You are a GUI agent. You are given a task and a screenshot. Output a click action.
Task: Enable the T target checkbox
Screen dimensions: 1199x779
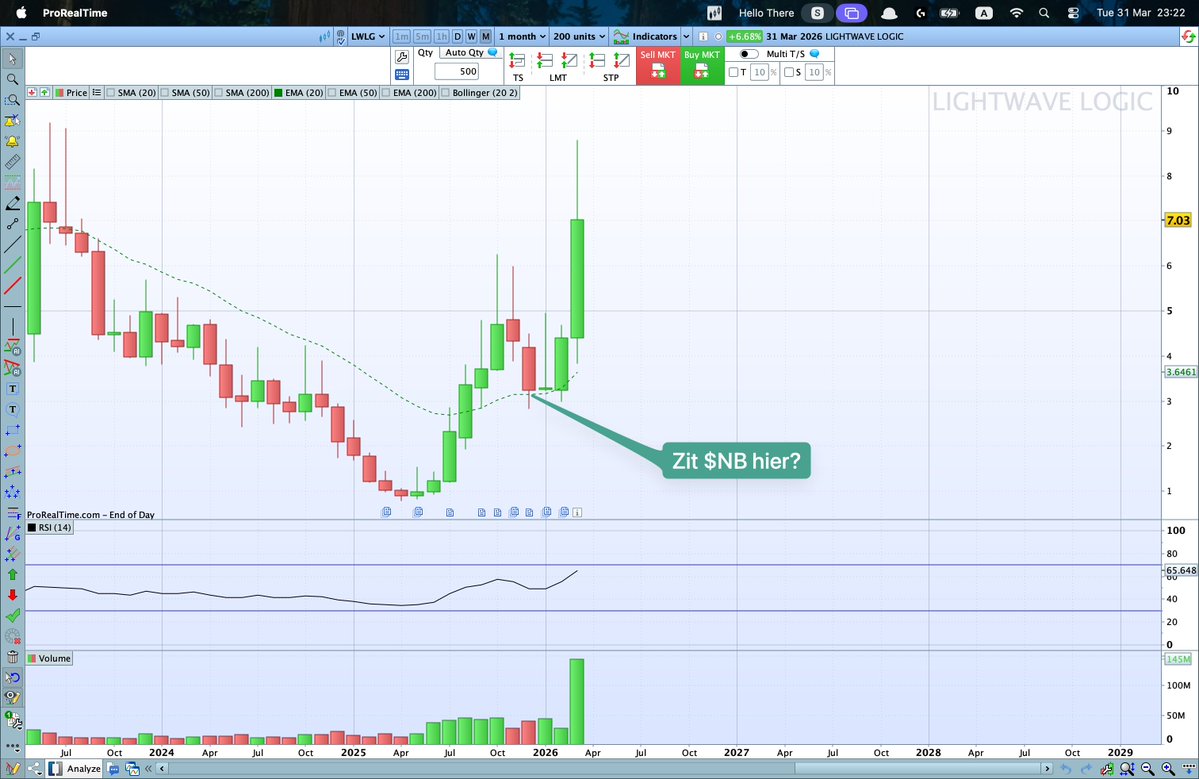733,72
